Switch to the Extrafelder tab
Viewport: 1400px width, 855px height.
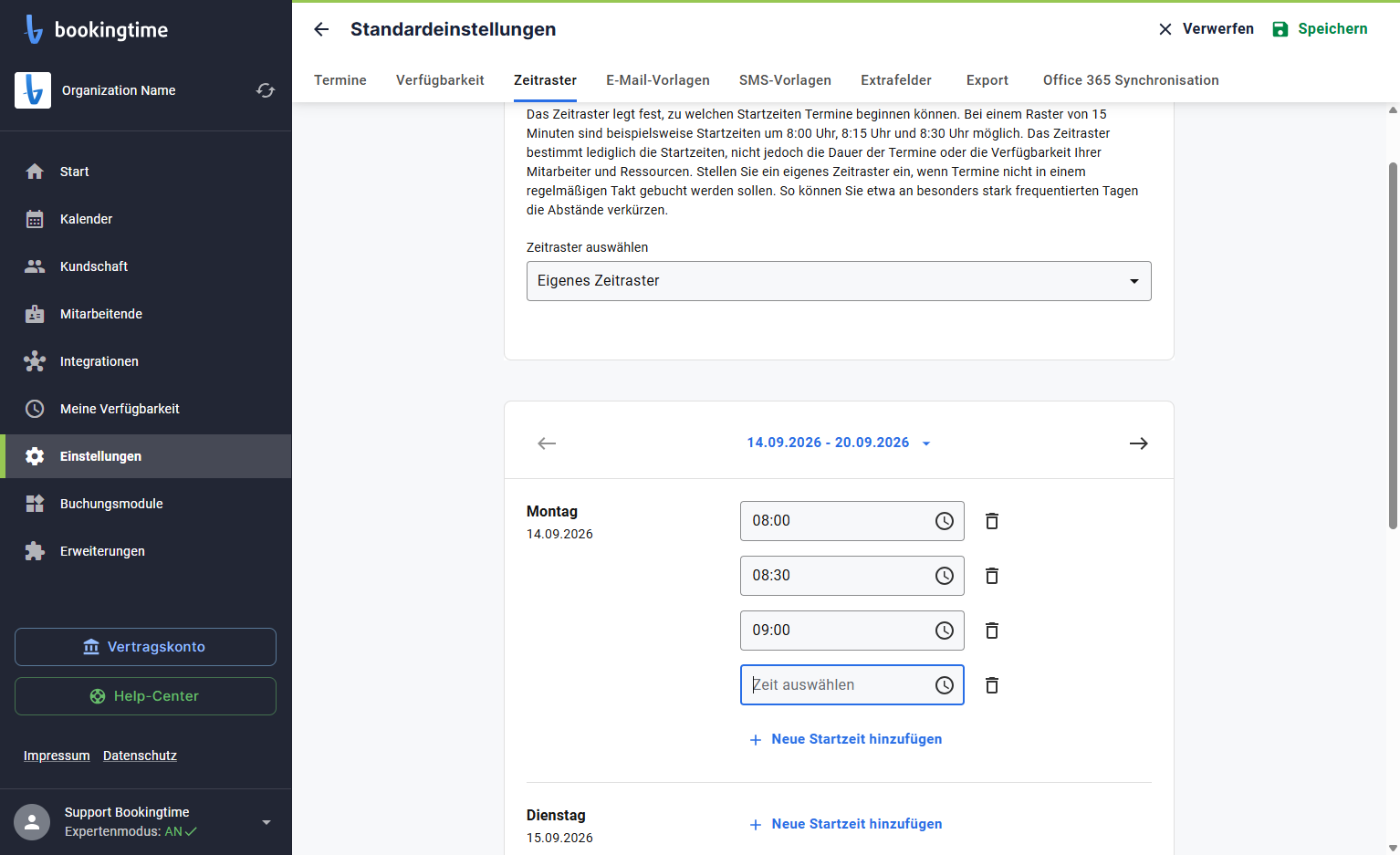(x=896, y=80)
